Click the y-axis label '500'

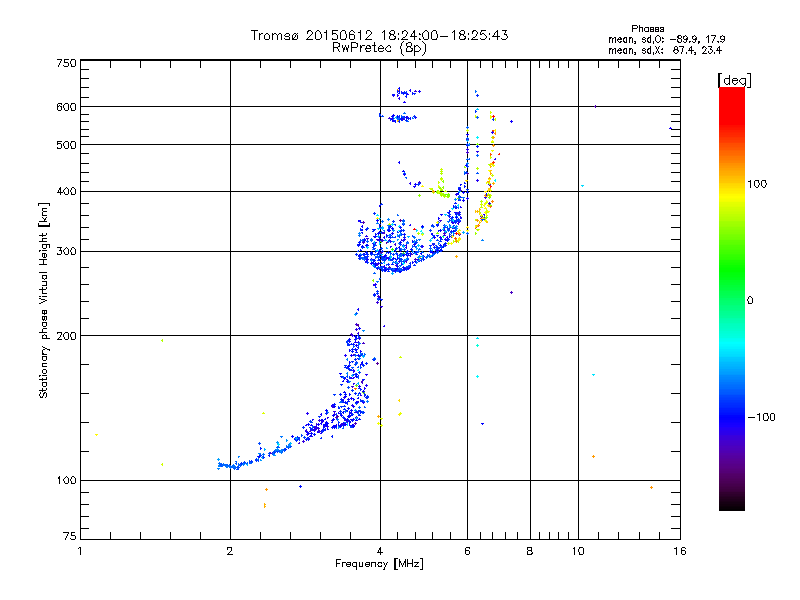click(x=66, y=145)
